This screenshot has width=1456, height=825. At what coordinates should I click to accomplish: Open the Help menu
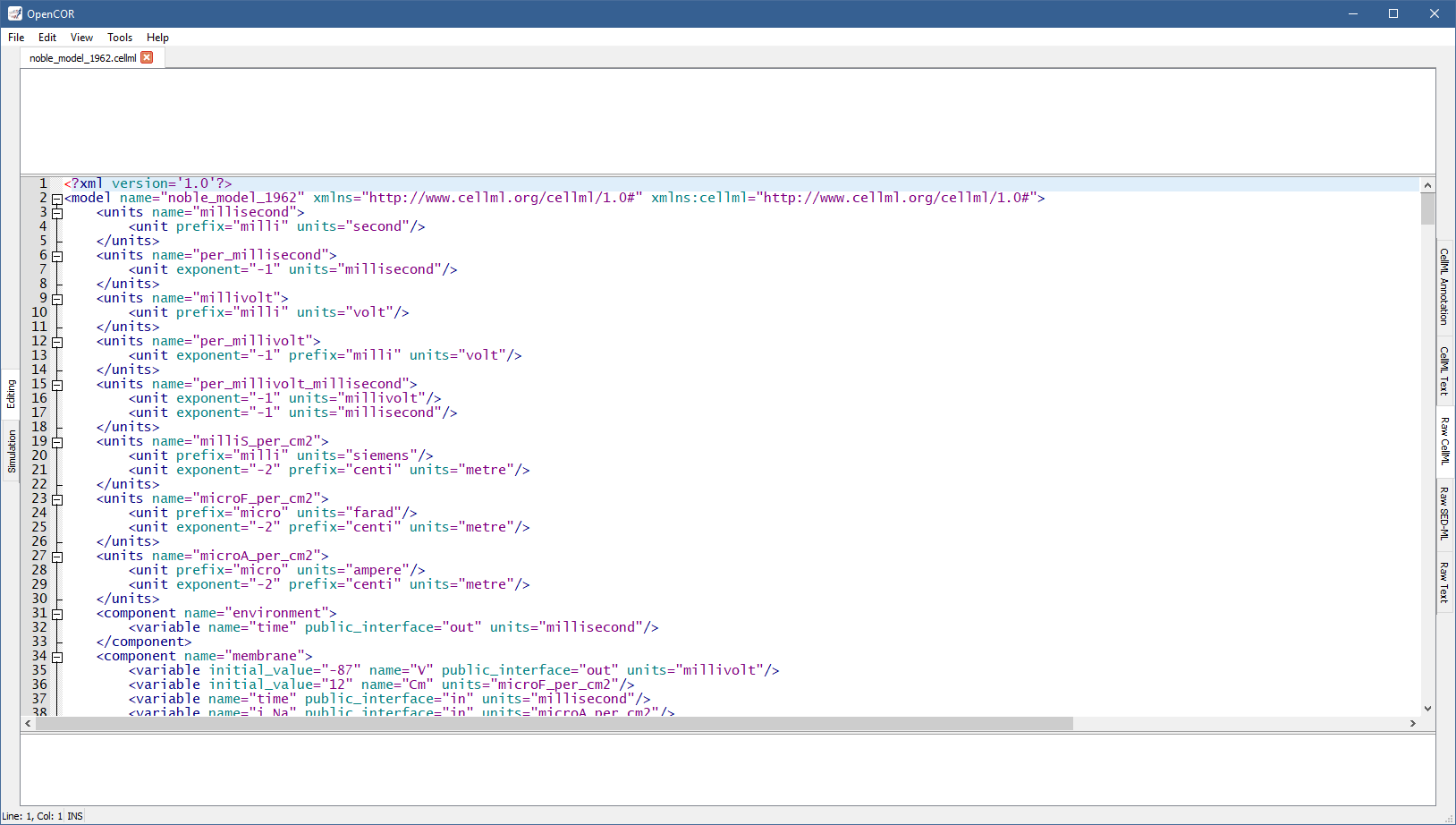157,38
